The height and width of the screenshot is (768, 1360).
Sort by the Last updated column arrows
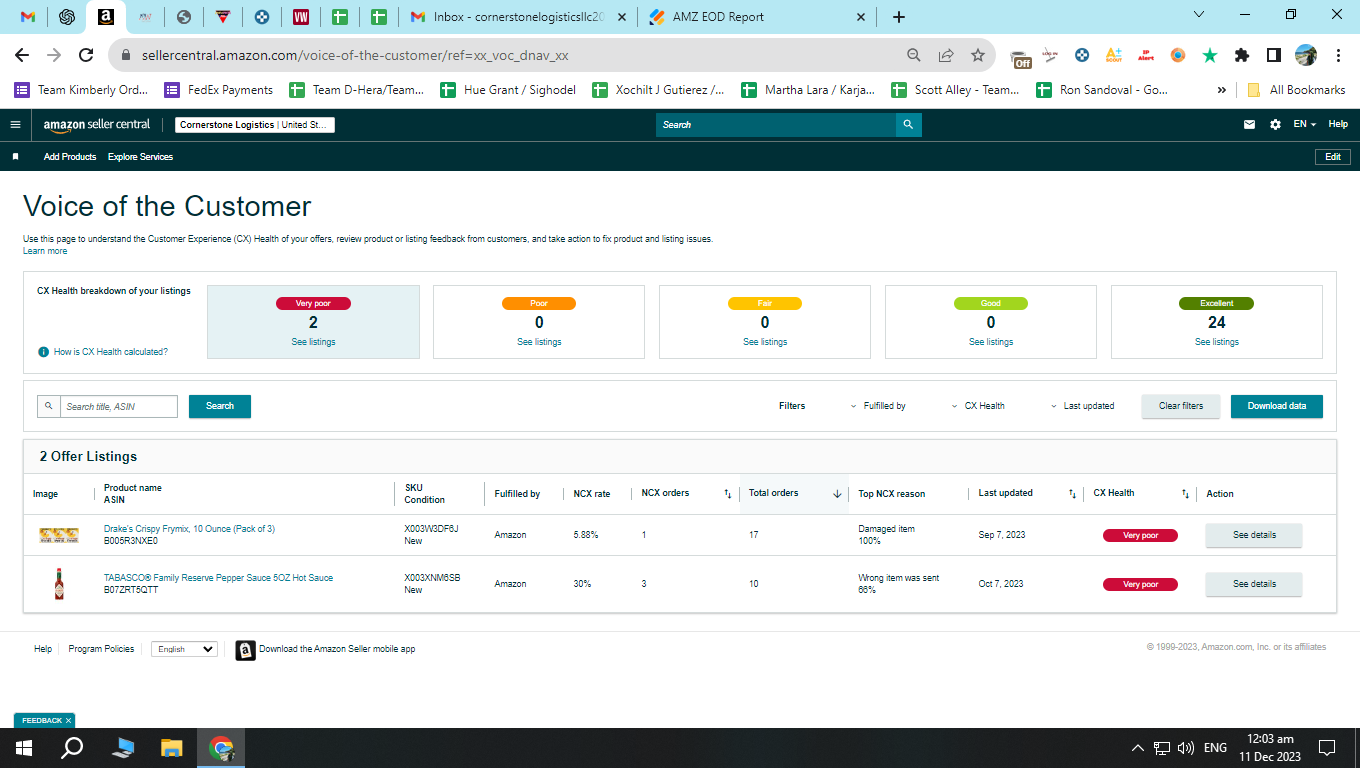click(x=1073, y=494)
